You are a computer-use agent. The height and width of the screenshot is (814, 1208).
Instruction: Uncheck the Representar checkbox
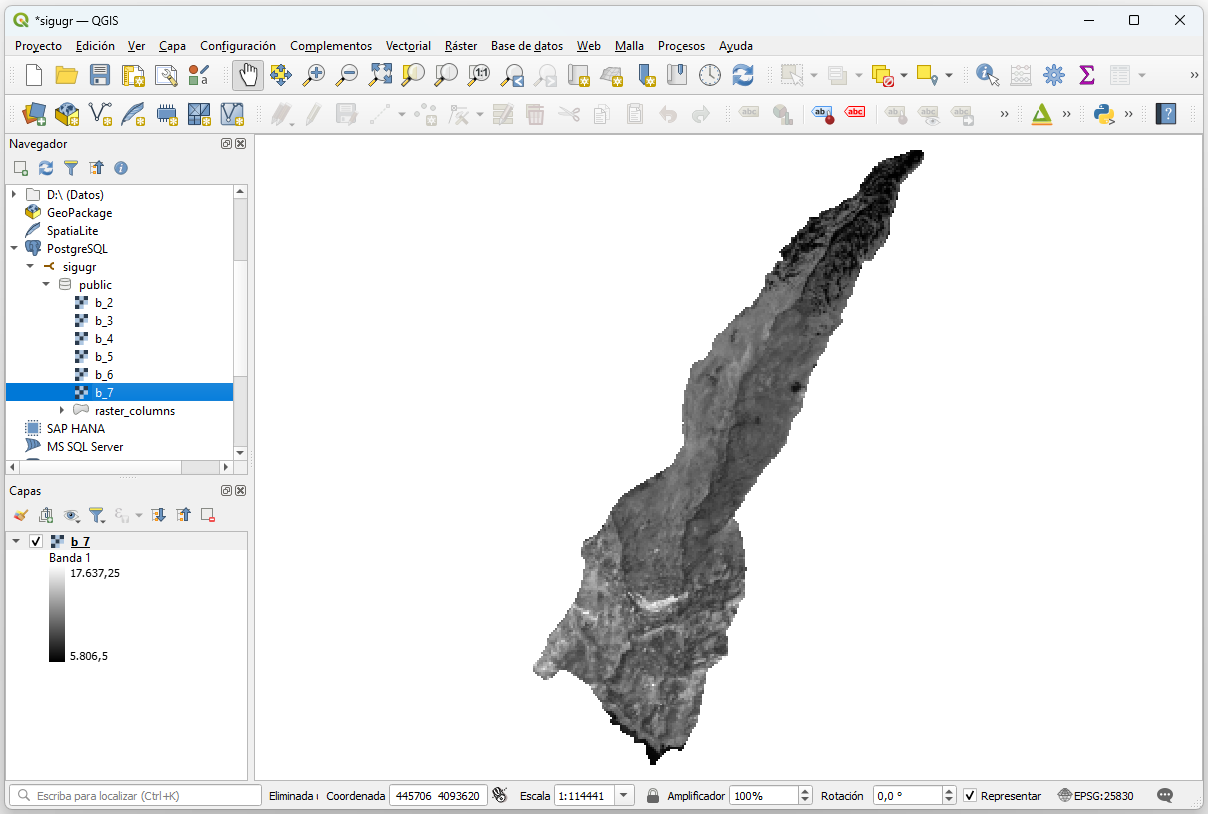(x=968, y=795)
